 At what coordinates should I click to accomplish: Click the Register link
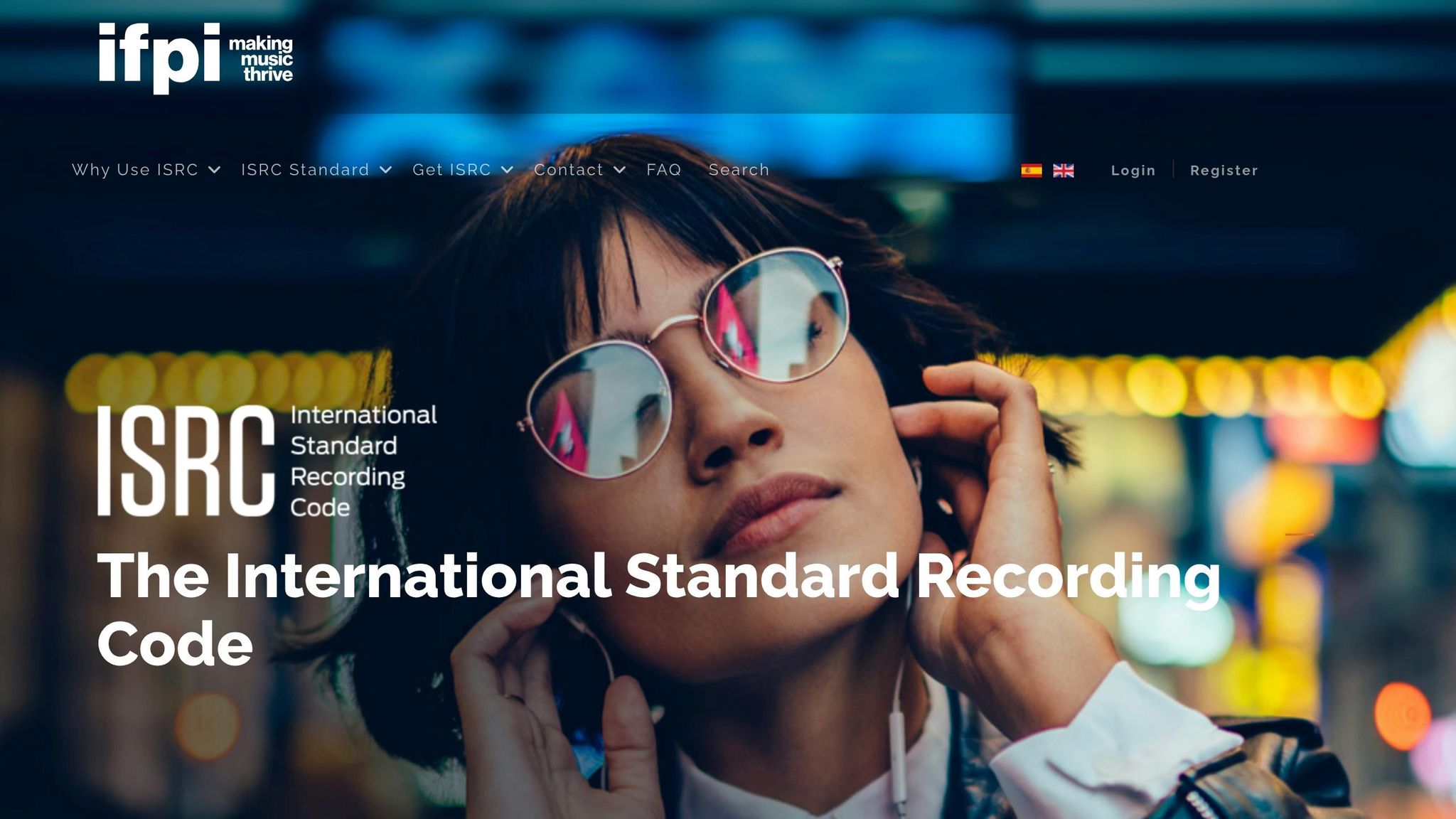(1224, 171)
